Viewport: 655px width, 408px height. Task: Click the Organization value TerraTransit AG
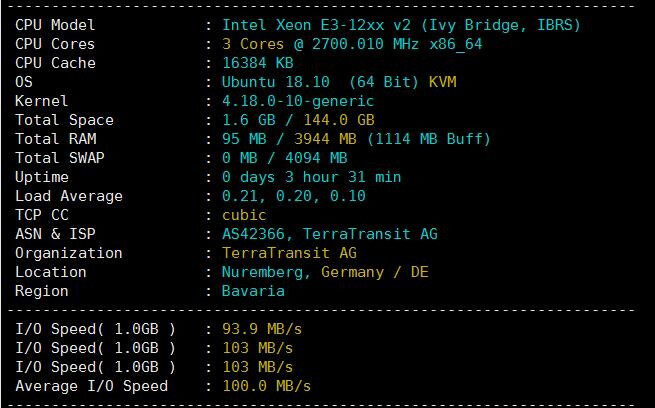(x=289, y=252)
